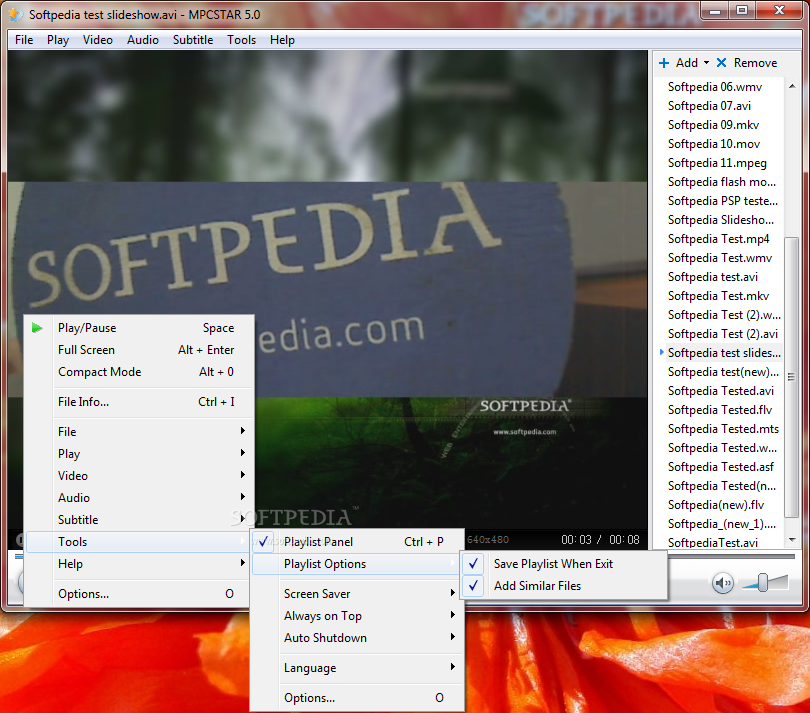Select Softpedia Tested.asf in playlist

[x=720, y=467]
